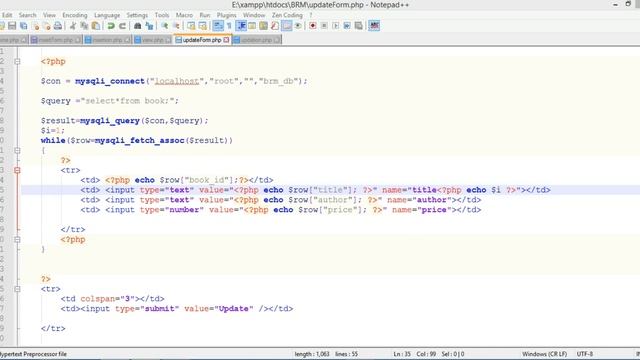The width and height of the screenshot is (640, 360).
Task: Save the current file with toolbar Save icon
Action: click(x=12, y=26)
